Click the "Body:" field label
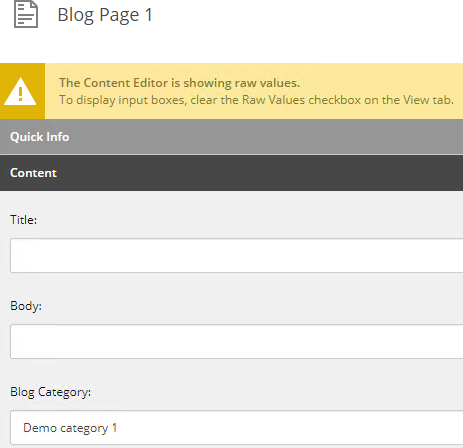 point(26,306)
